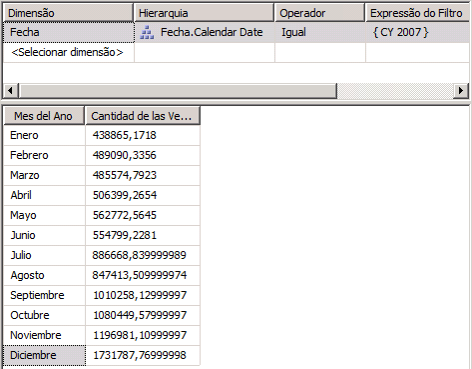Image resolution: width=472 pixels, height=369 pixels.
Task: Select the Diciembre row cell
Action: click(44, 355)
